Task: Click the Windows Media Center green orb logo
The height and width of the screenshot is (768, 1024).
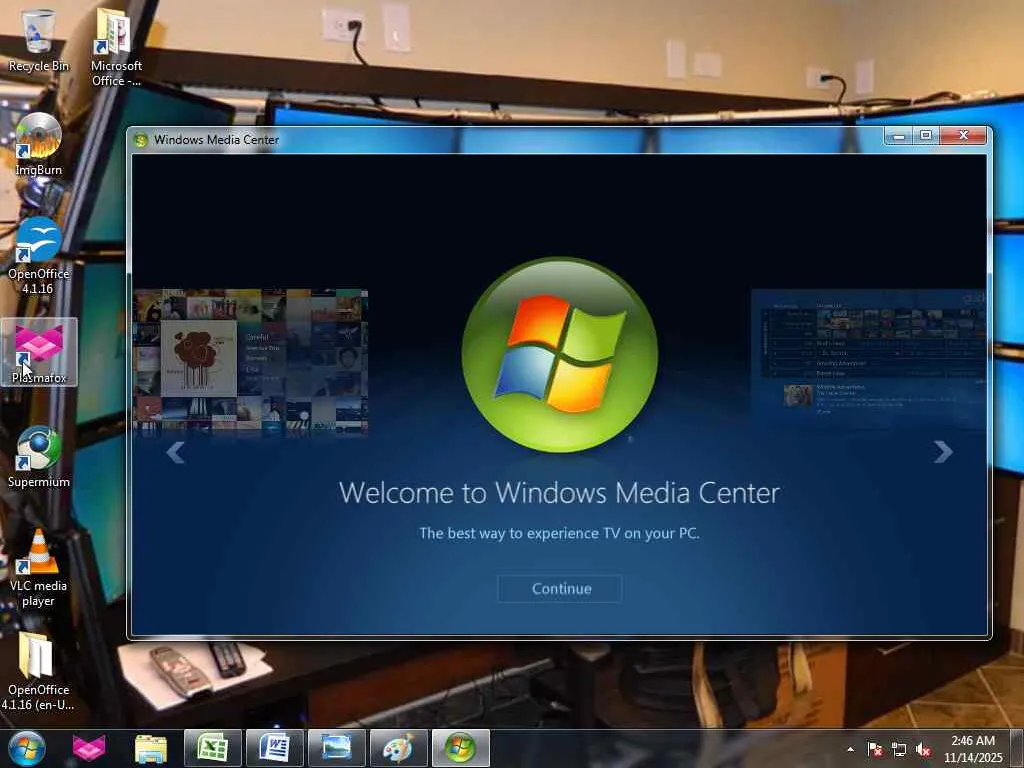Action: [x=560, y=355]
